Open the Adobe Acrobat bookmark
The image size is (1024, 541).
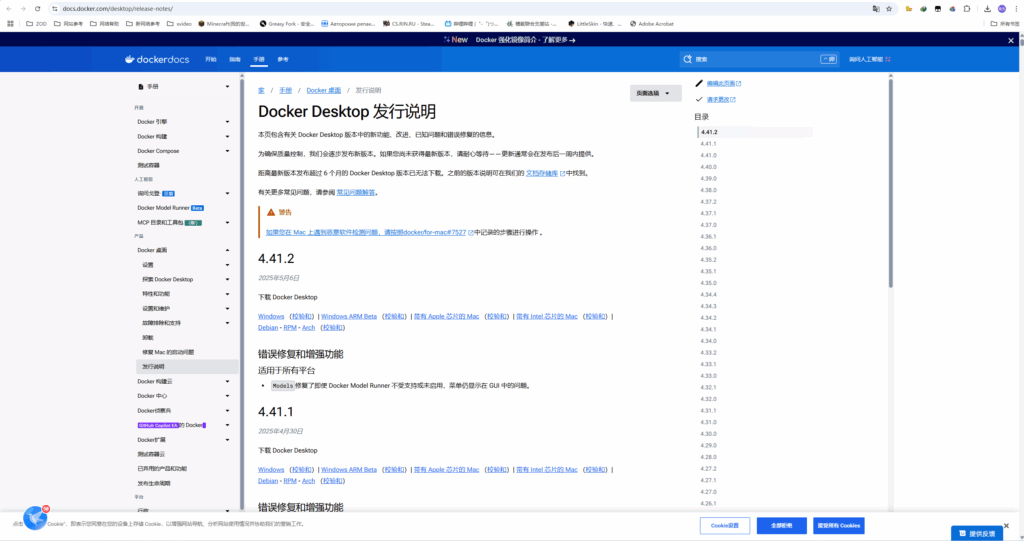point(651,24)
